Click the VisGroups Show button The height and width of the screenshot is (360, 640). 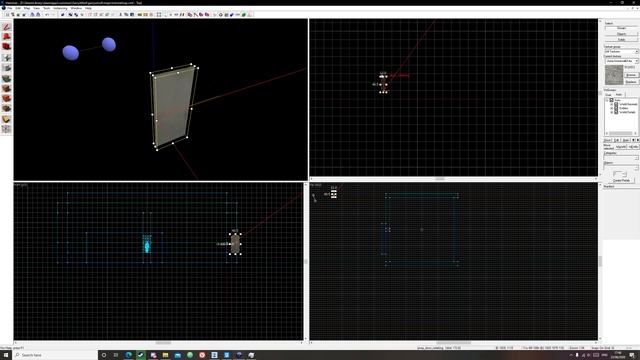click(x=608, y=140)
